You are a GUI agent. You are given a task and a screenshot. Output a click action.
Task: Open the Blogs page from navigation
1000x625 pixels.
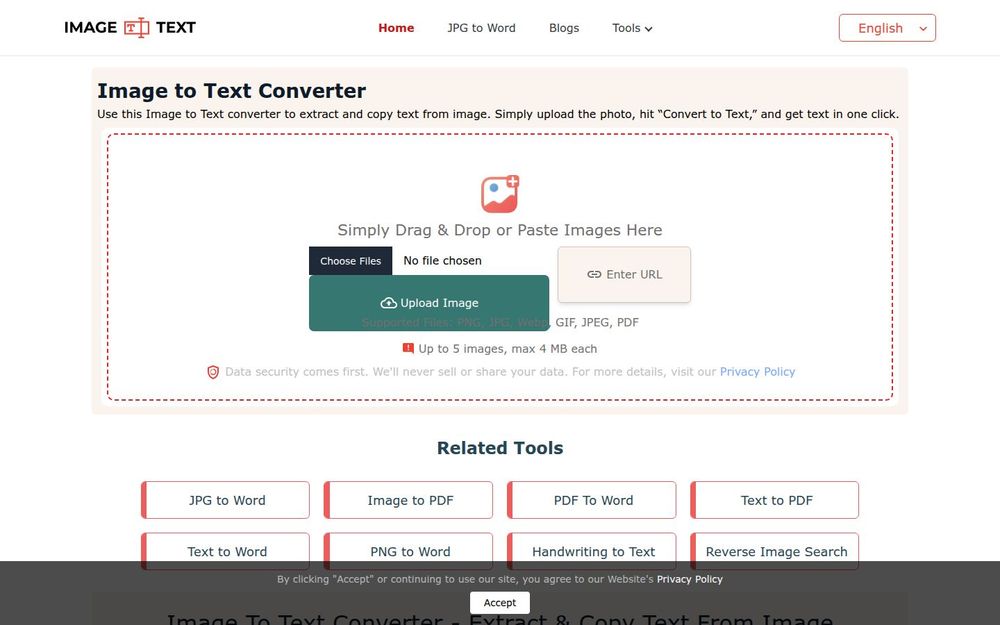point(564,28)
